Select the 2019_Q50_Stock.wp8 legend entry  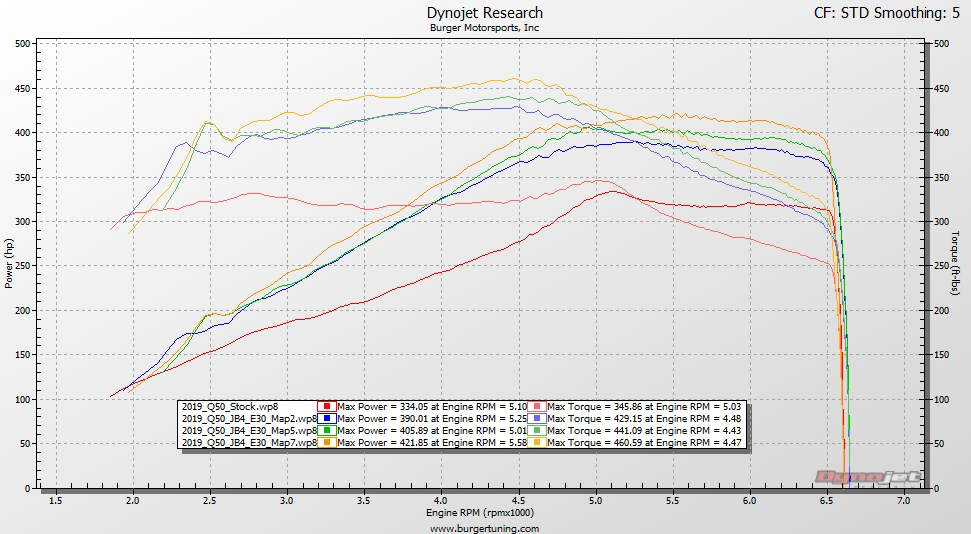tap(230, 407)
